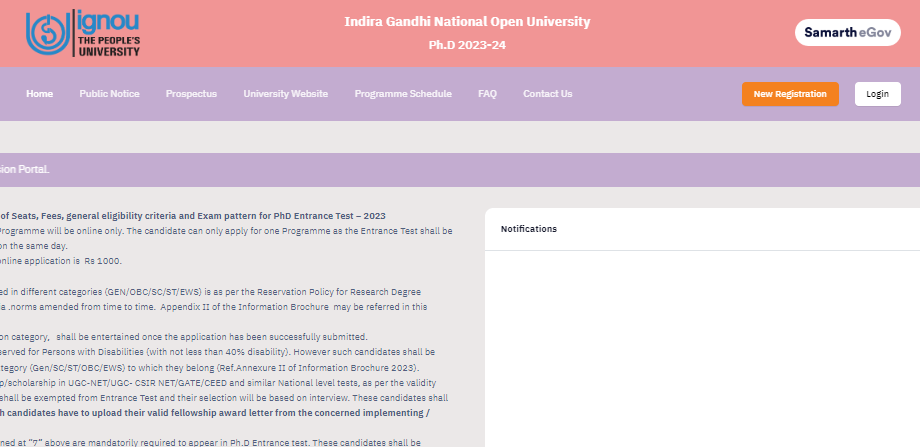The image size is (920, 447).
Task: Open the Contact Us page
Action: coord(547,94)
